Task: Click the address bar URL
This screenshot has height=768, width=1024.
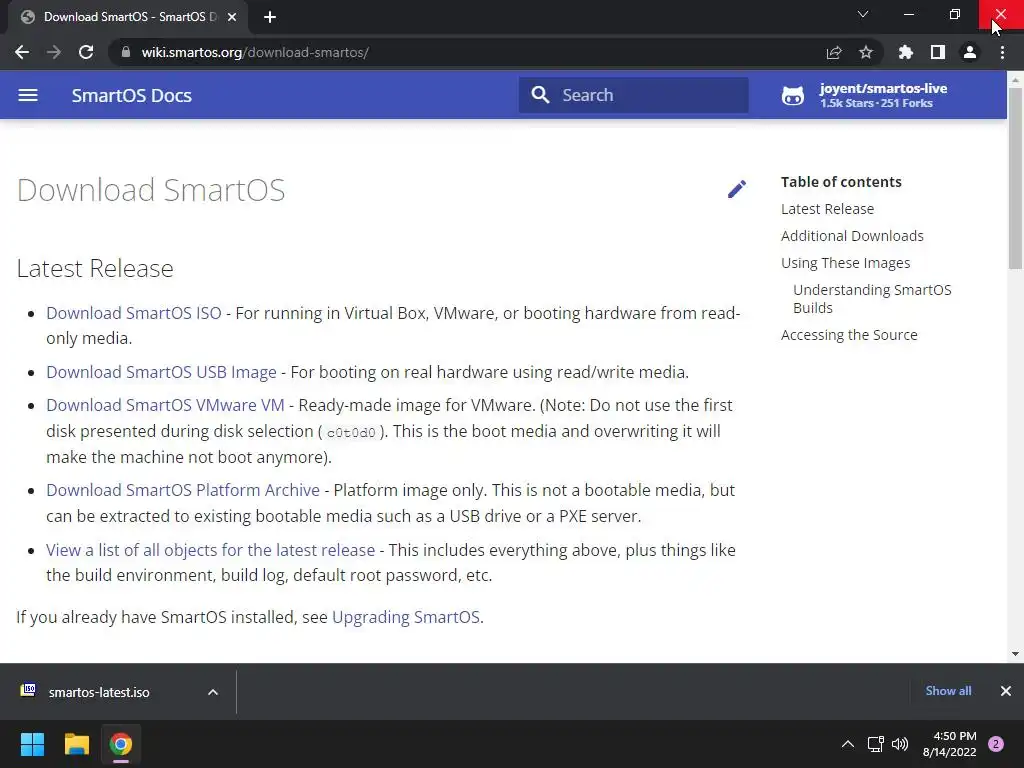Action: [255, 52]
